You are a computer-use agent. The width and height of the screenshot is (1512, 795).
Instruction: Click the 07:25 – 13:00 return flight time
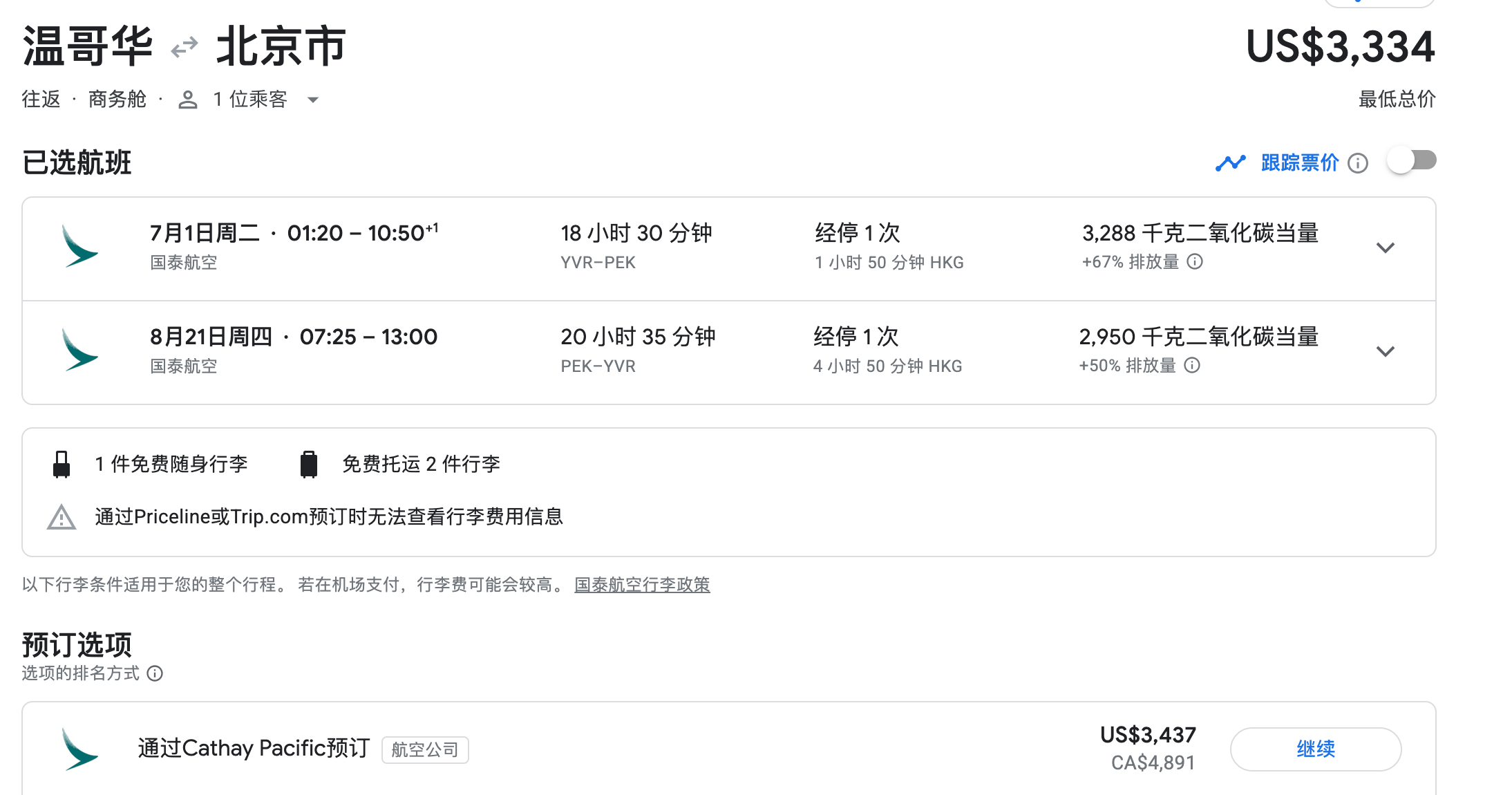pos(368,337)
